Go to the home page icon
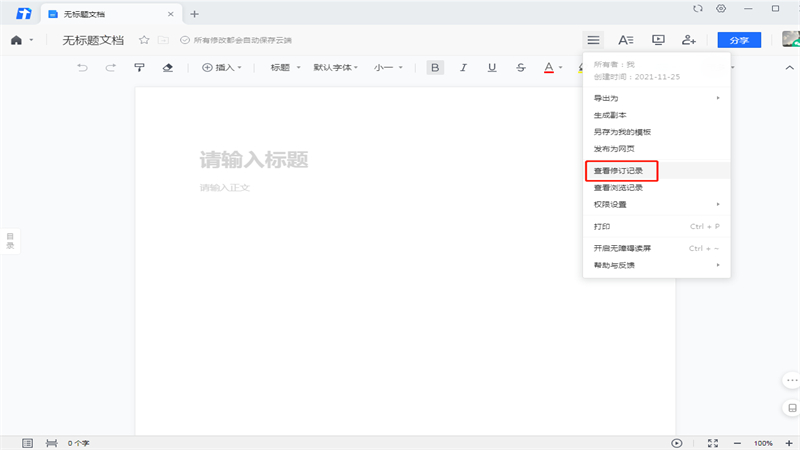This screenshot has width=800, height=450. pos(16,40)
